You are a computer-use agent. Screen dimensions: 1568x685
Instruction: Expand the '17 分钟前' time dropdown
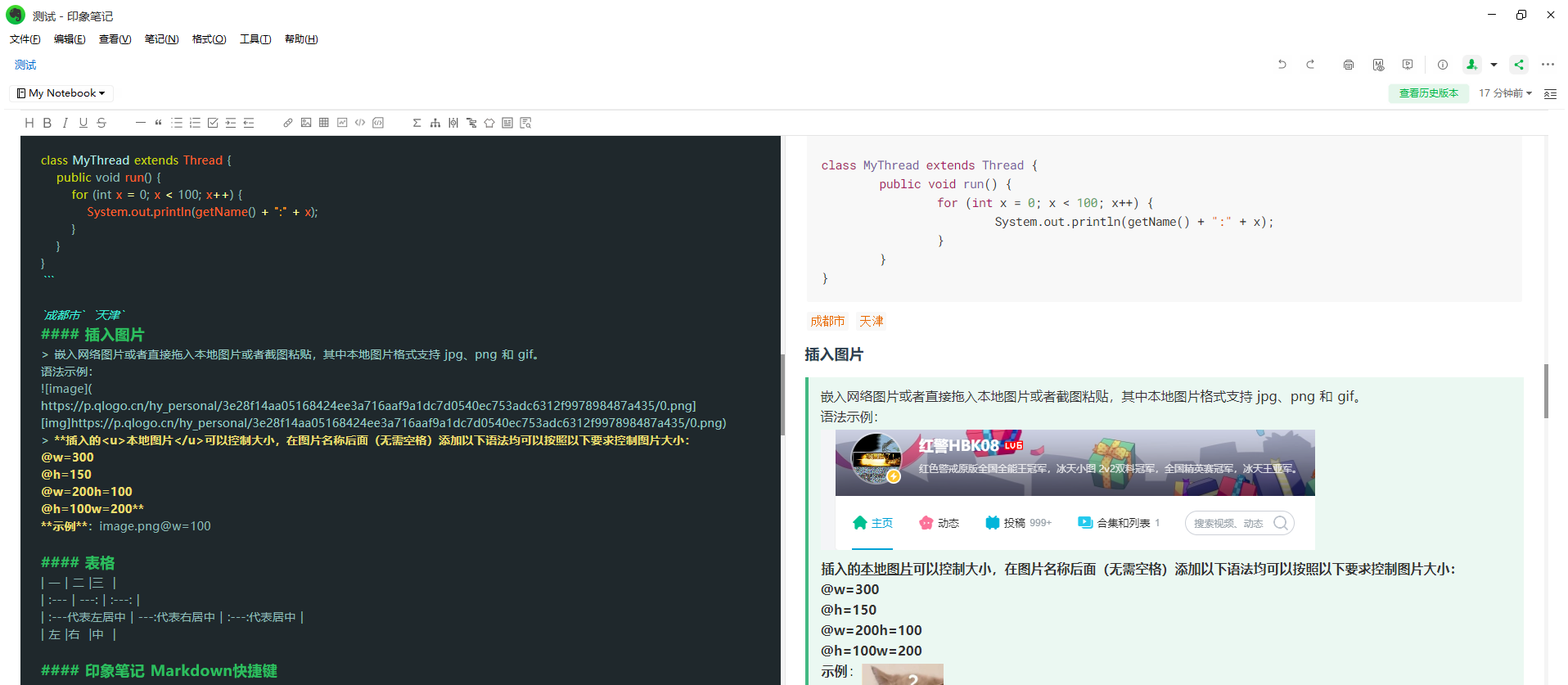tap(1505, 93)
